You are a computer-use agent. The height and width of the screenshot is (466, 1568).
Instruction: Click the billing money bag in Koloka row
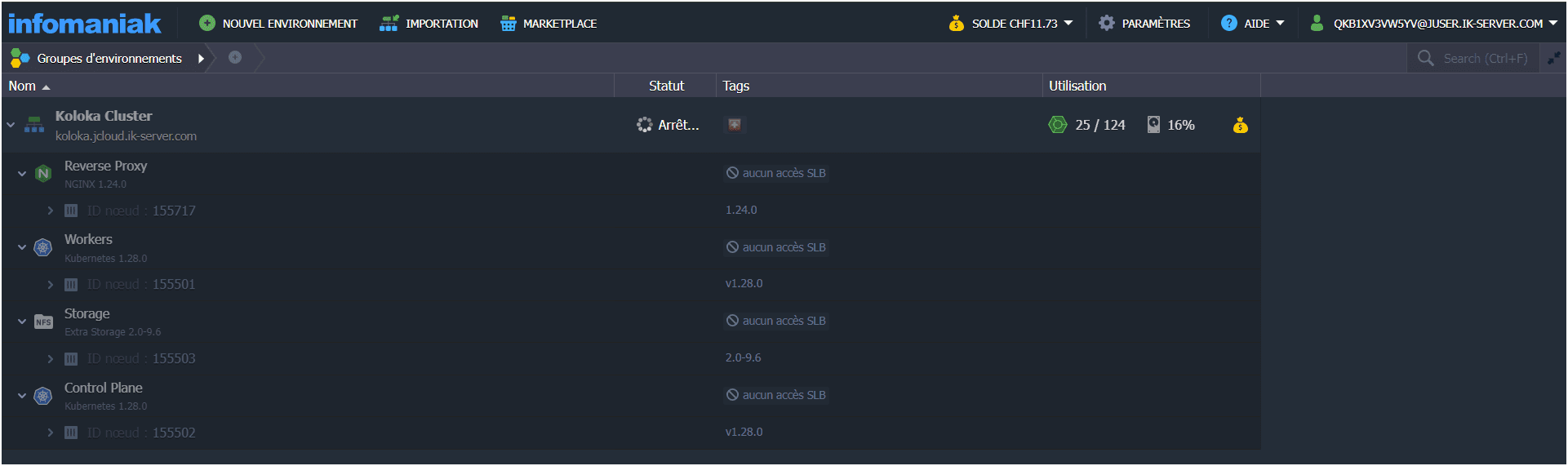(x=1241, y=125)
